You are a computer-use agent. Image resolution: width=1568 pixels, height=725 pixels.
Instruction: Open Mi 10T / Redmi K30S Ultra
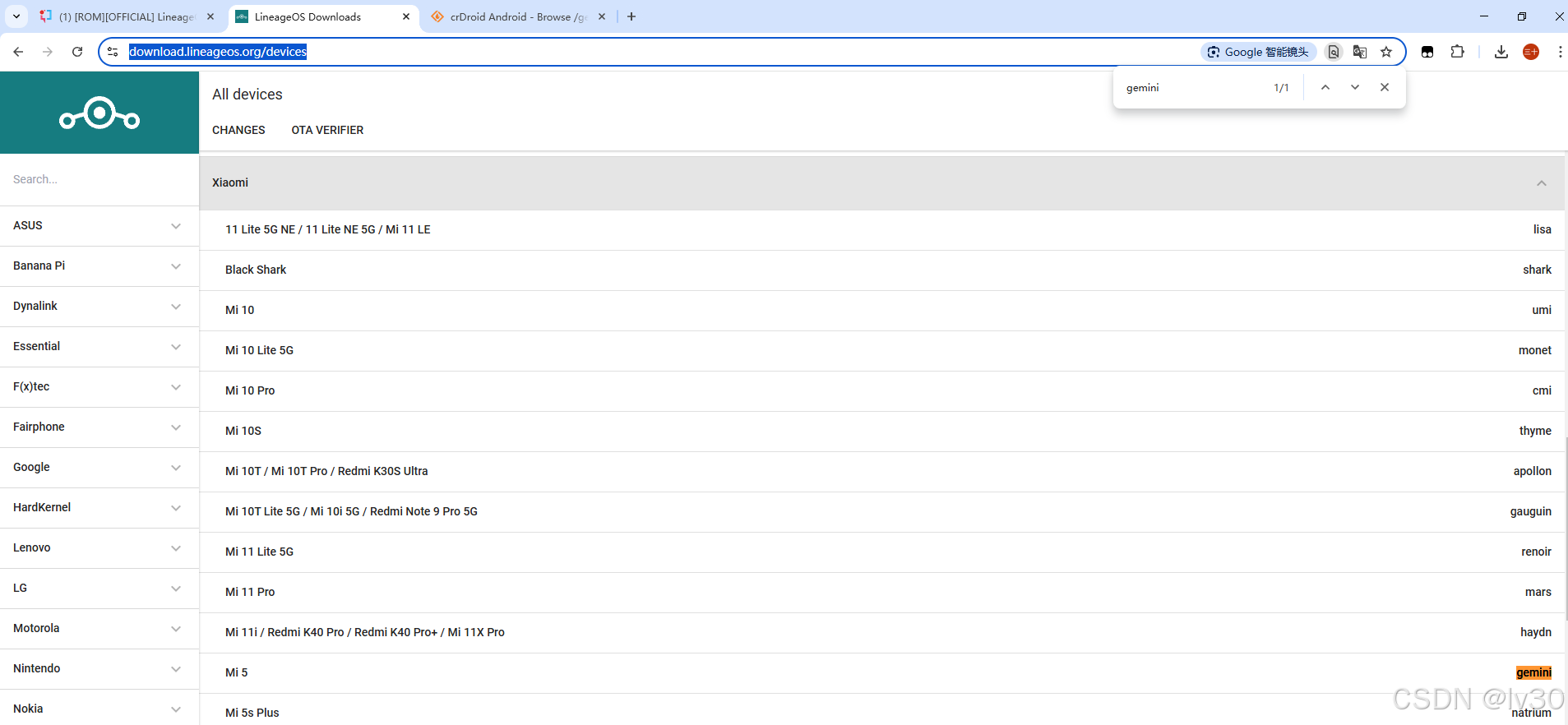[x=884, y=471]
